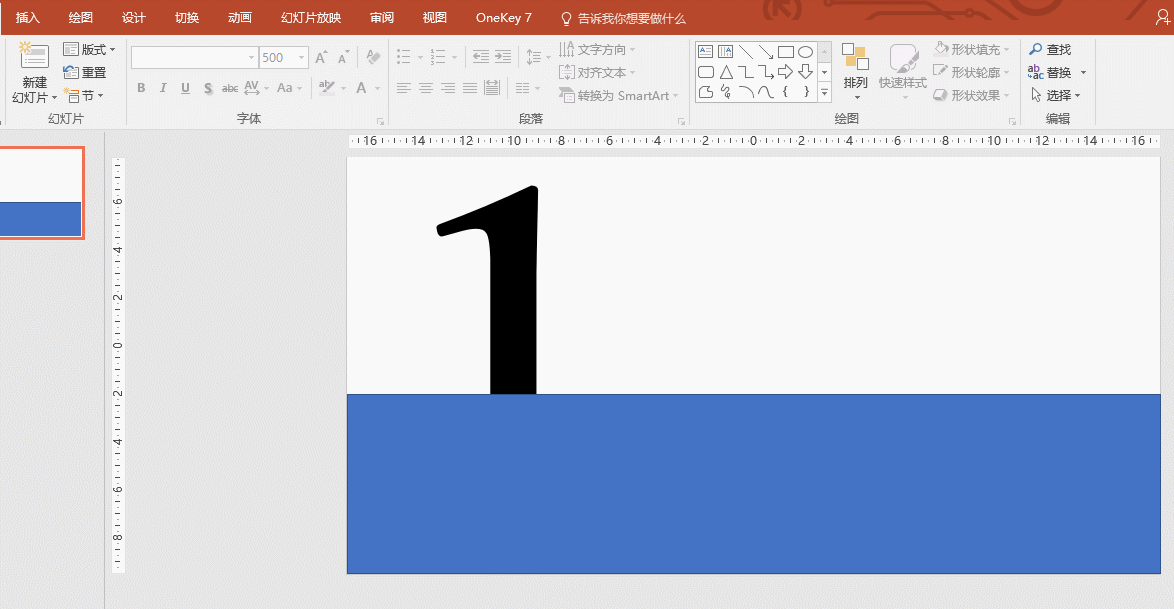Open 快速样式 quick styles
1174x609 pixels.
(x=903, y=72)
